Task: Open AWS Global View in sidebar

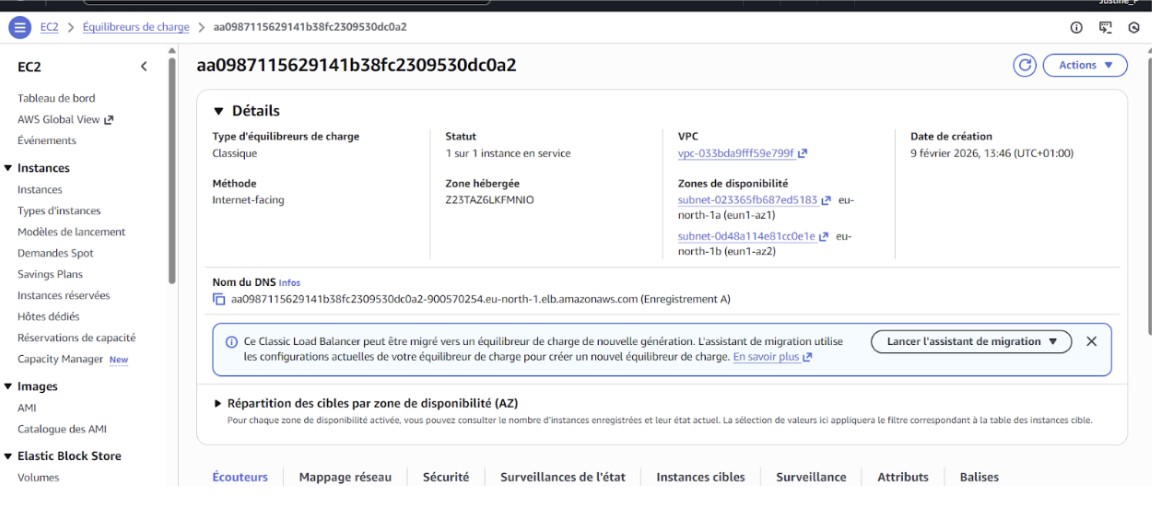Action: [58, 120]
